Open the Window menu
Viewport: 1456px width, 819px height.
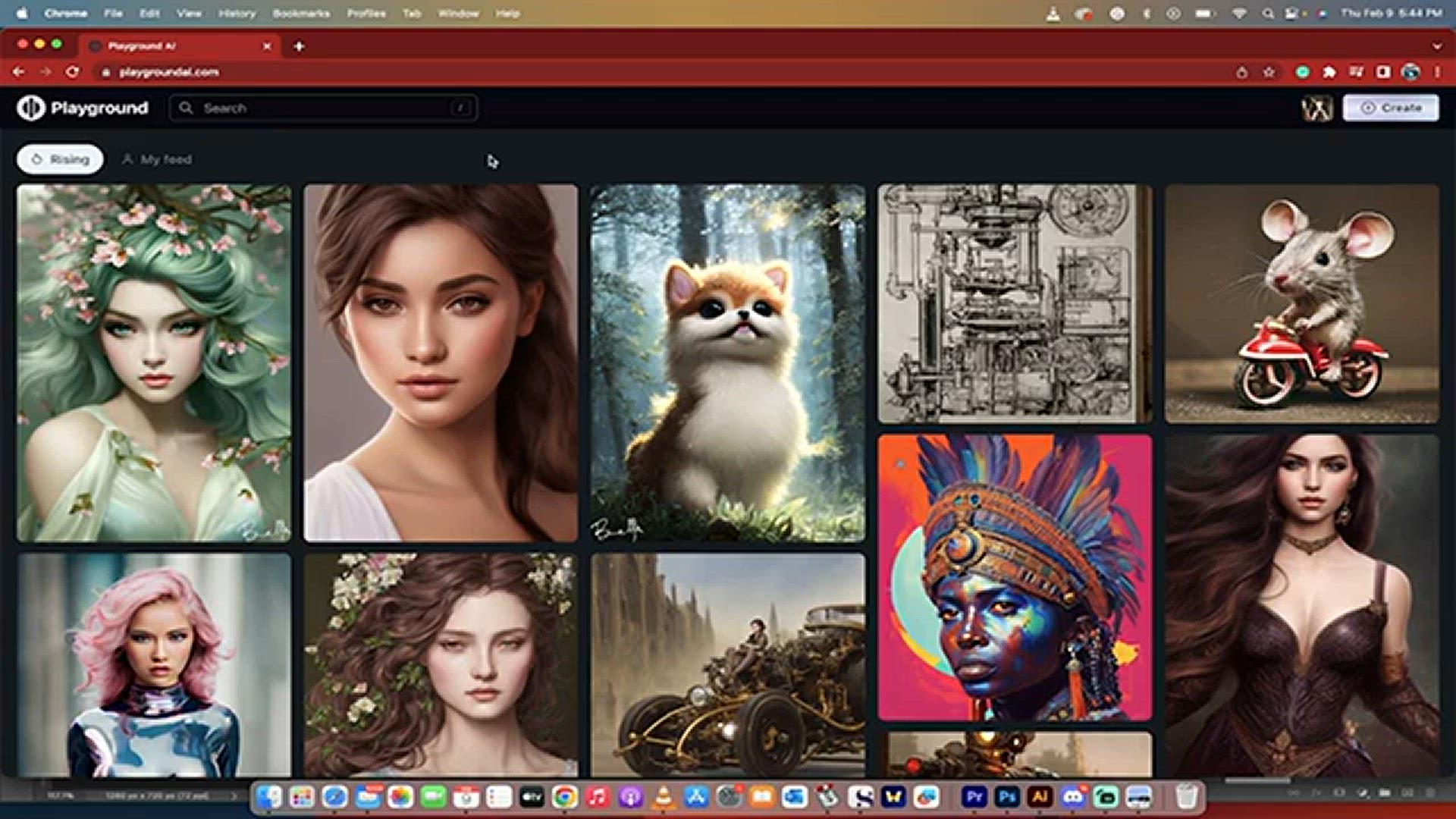(458, 13)
